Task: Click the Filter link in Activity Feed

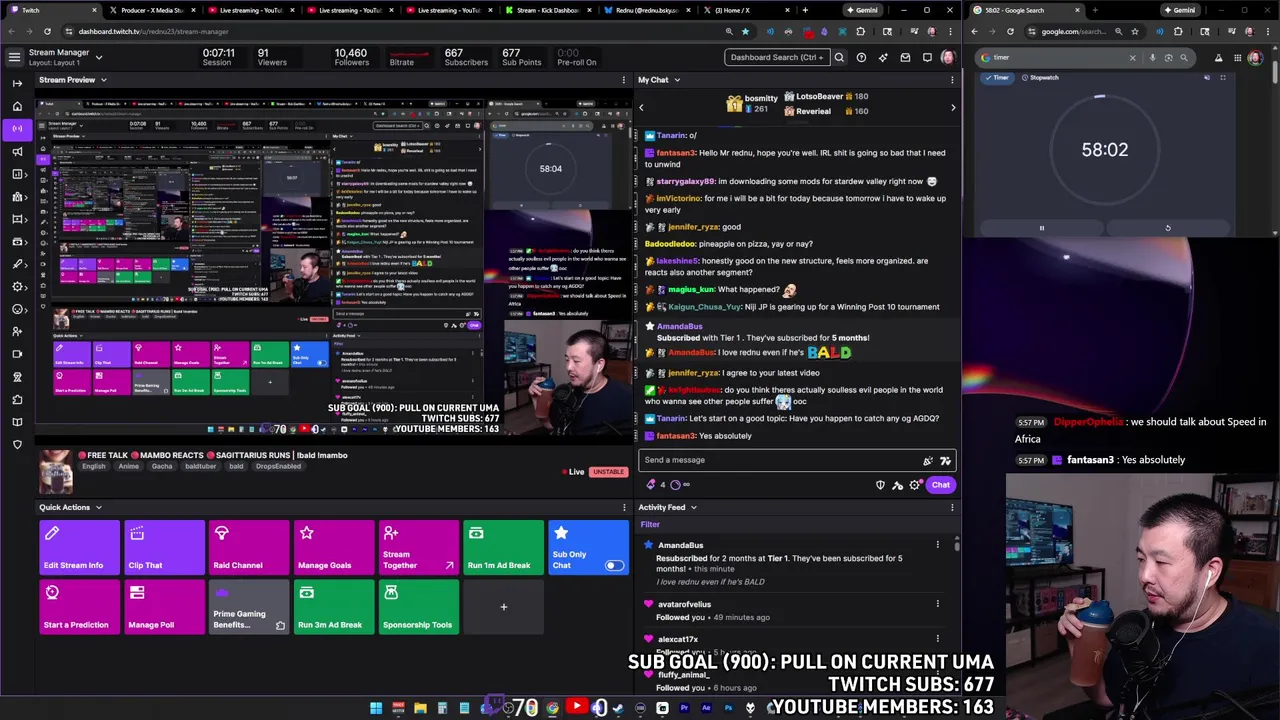Action: point(650,524)
